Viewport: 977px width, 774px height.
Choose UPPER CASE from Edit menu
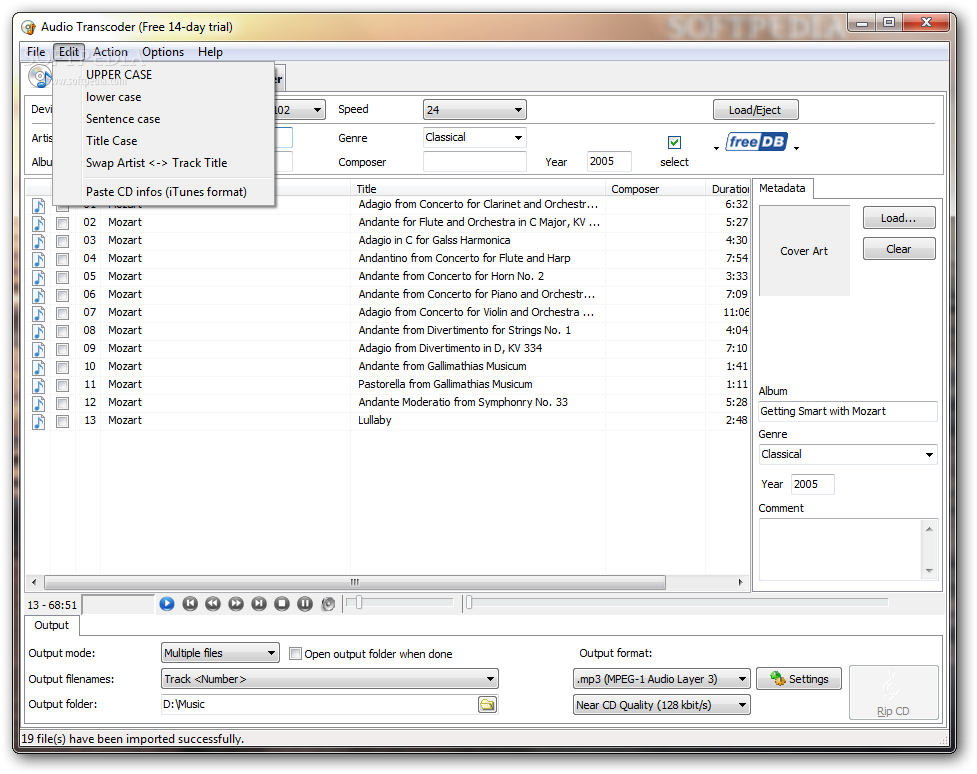(164, 75)
